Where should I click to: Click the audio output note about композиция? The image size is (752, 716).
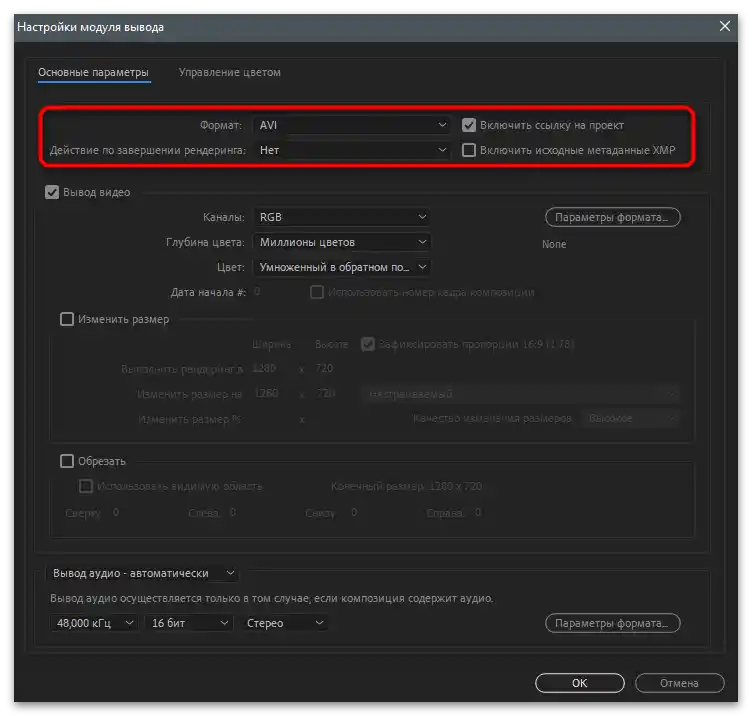tap(271, 598)
